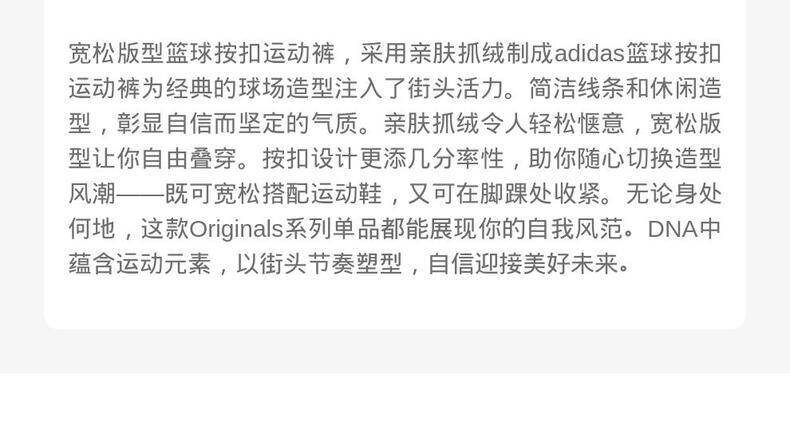Image resolution: width=790 pixels, height=445 pixels.
Task: Click the phrase "以街头节奏塑型"
Action: pos(319,264)
